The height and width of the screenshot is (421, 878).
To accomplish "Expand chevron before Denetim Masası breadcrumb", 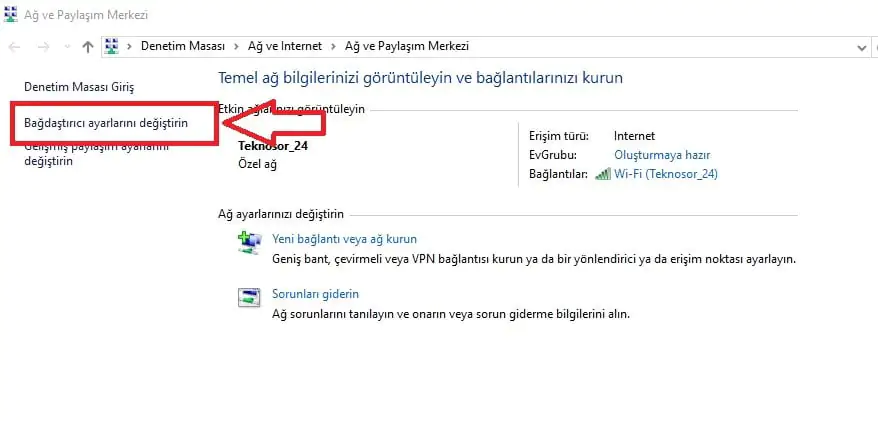I will pos(129,46).
